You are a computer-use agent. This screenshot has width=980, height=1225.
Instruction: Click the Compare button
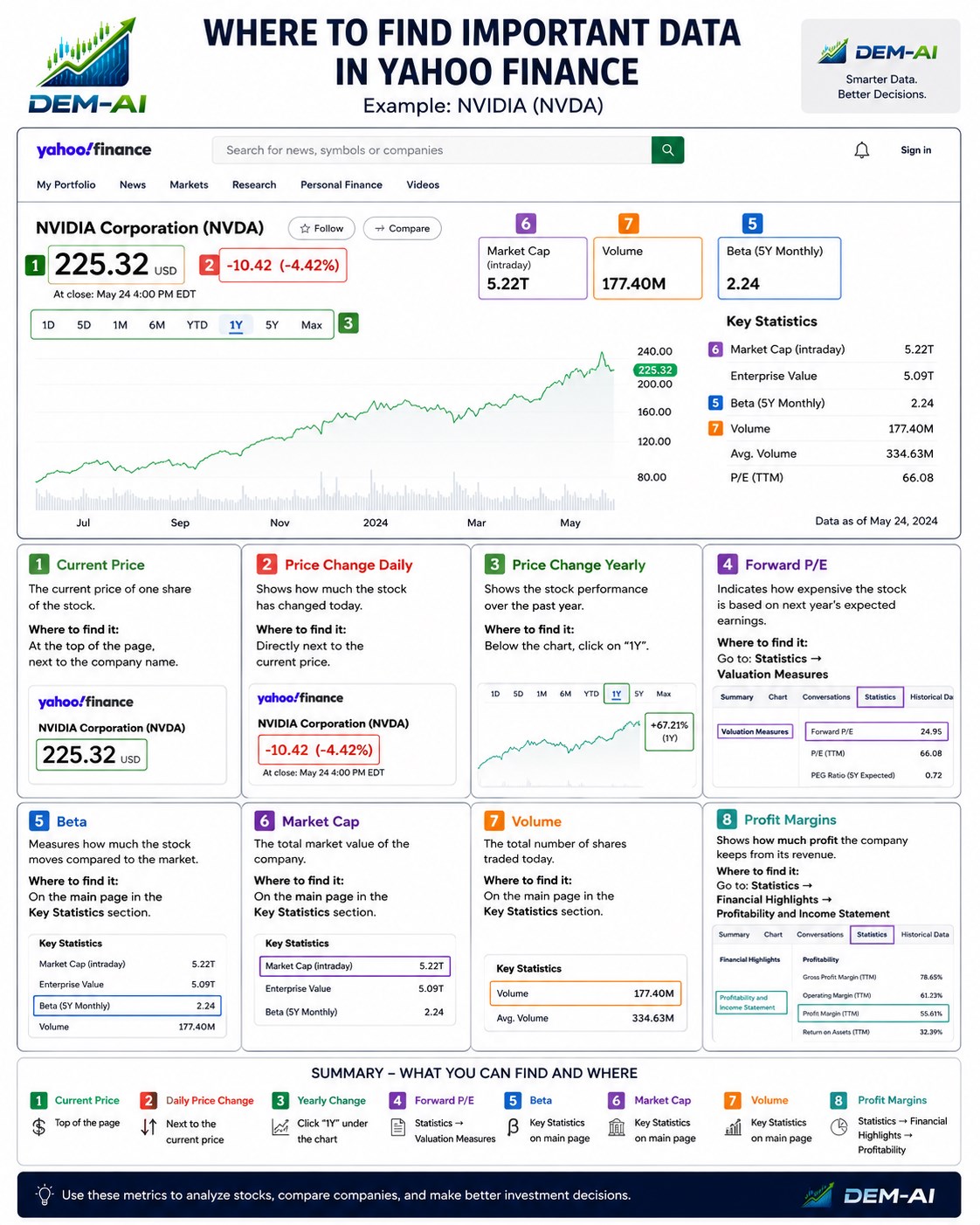(402, 228)
